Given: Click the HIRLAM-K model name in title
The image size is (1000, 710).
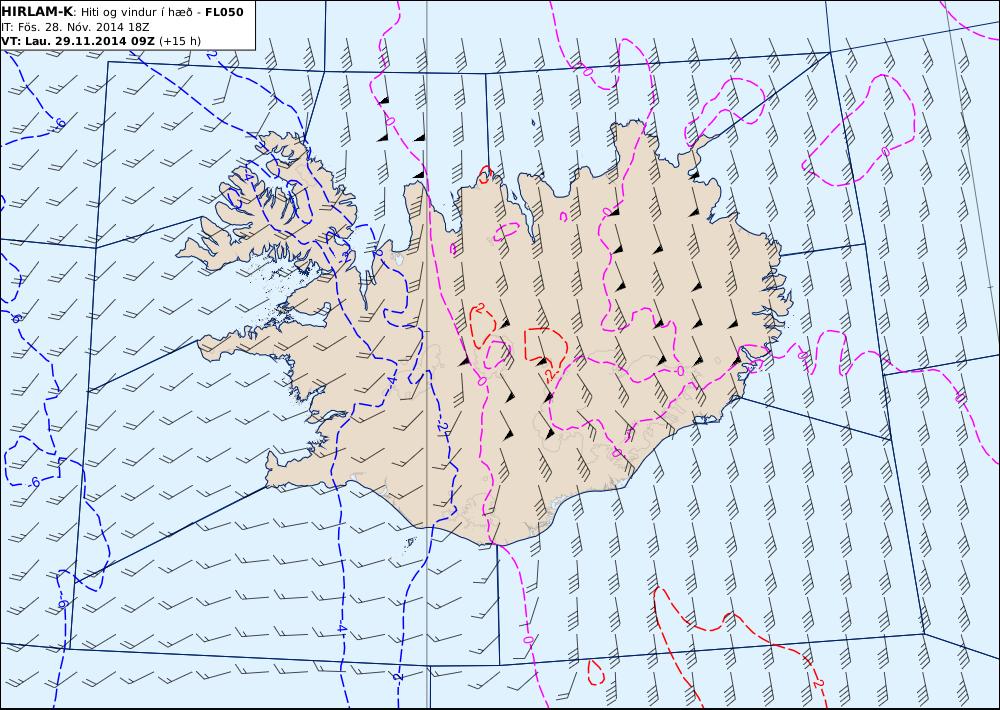Looking at the screenshot, I should (37, 12).
